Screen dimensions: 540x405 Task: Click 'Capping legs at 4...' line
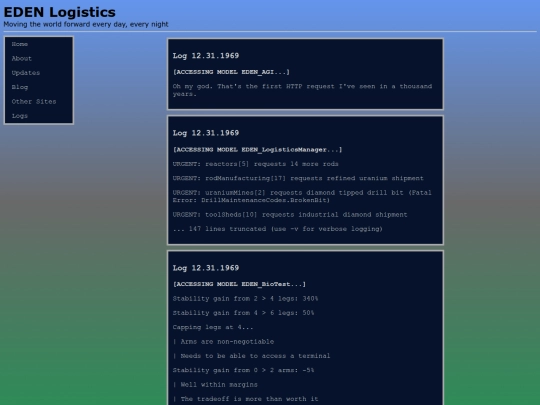[x=213, y=328]
